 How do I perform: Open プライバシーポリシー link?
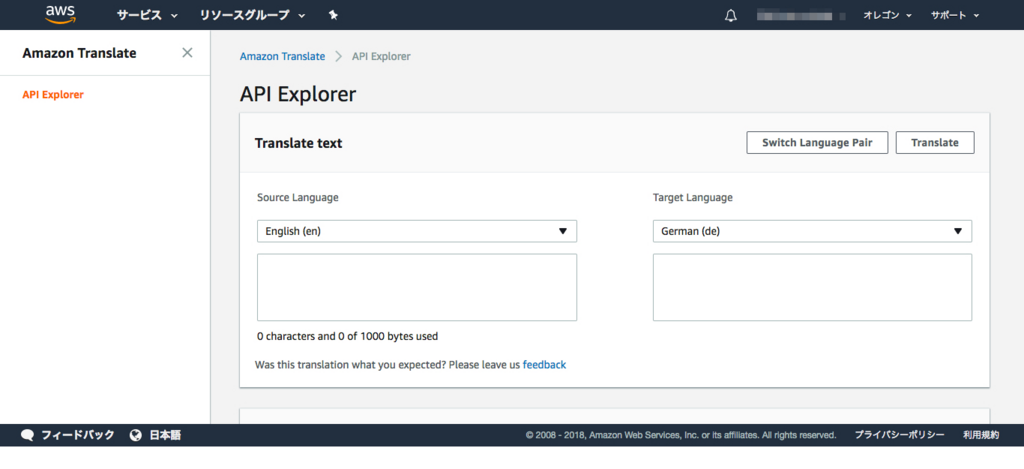pyautogui.click(x=899, y=435)
